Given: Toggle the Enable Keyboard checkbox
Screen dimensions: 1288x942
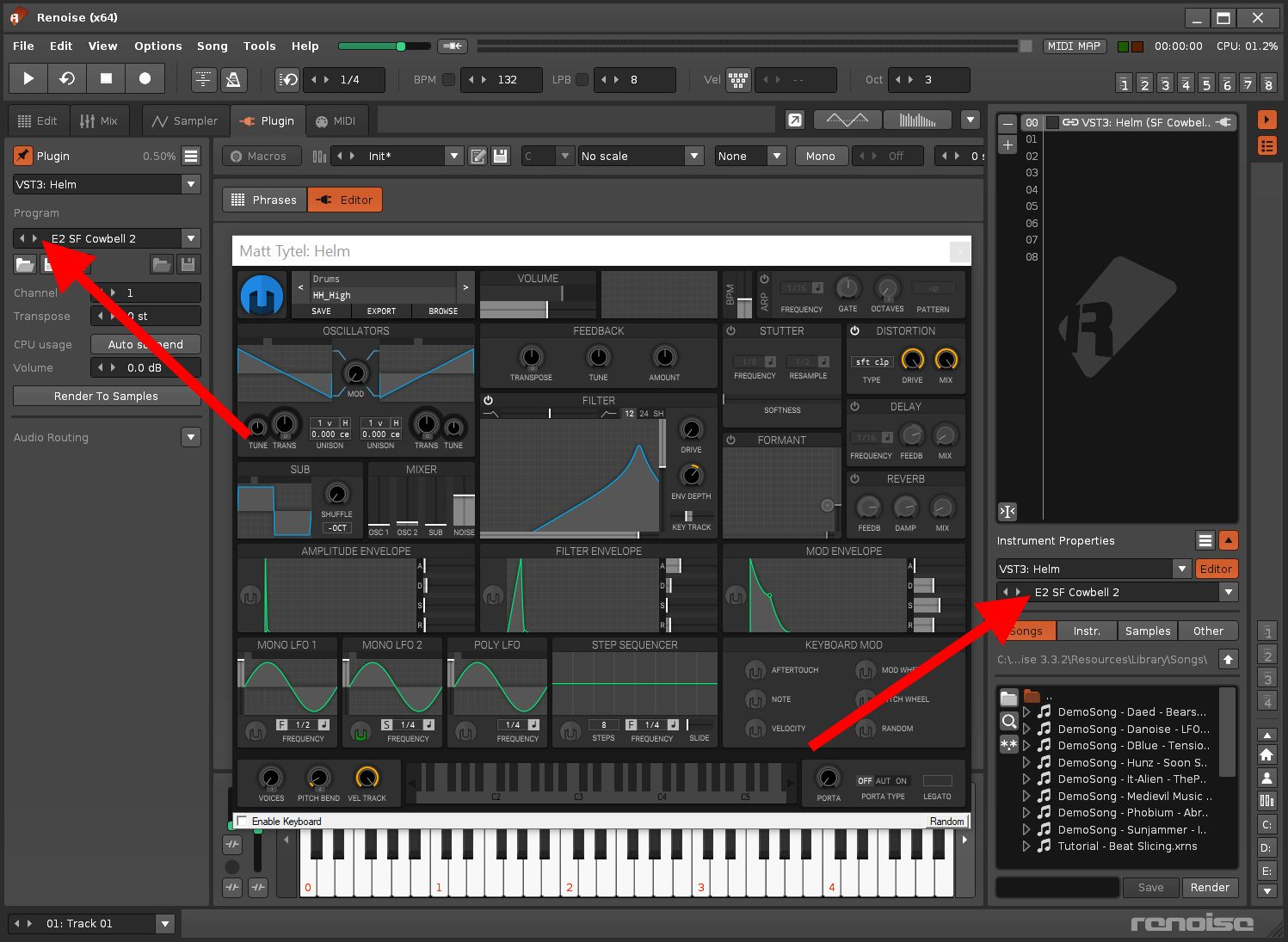Looking at the screenshot, I should point(242,821).
